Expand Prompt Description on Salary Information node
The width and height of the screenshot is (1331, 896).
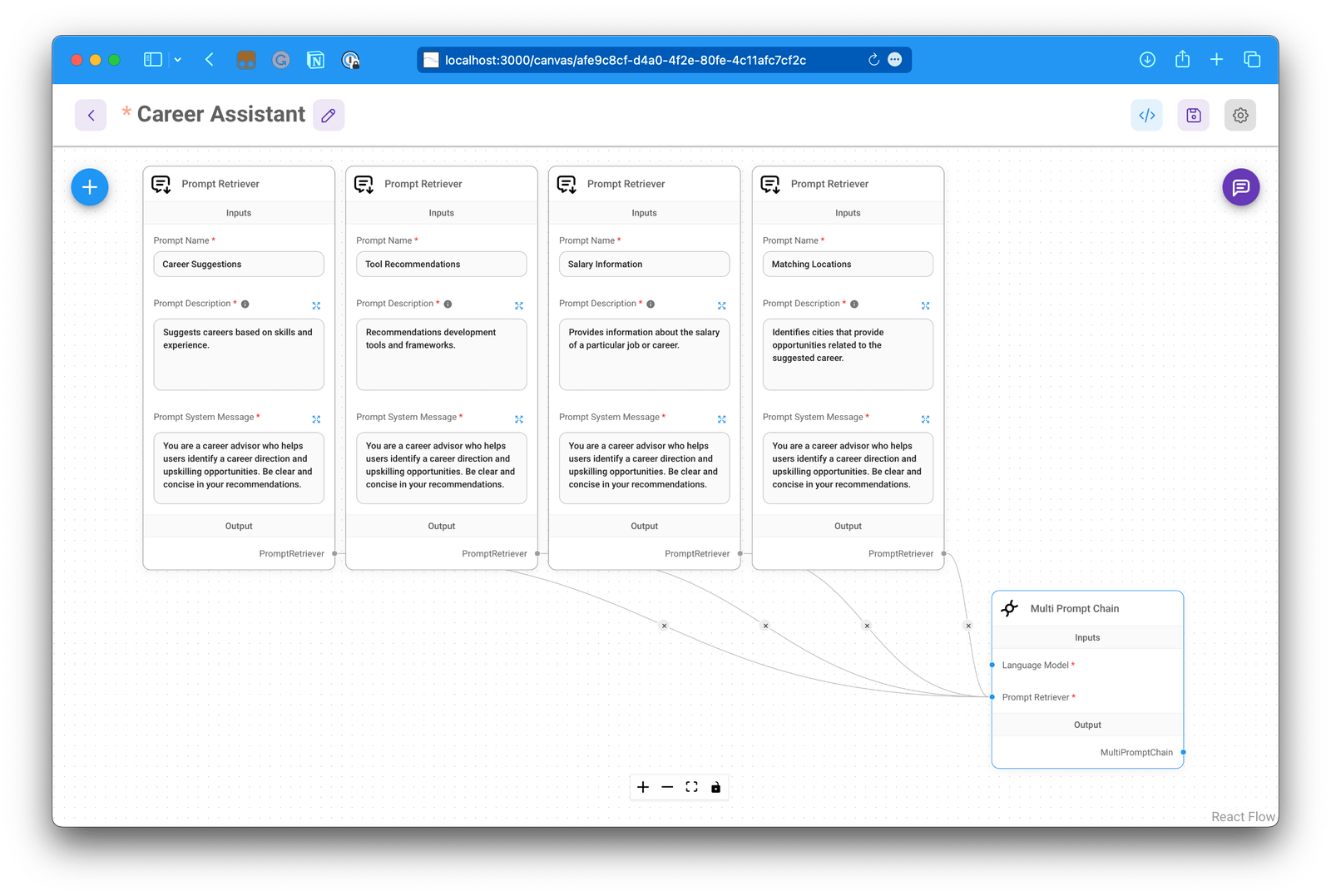pyautogui.click(x=722, y=305)
